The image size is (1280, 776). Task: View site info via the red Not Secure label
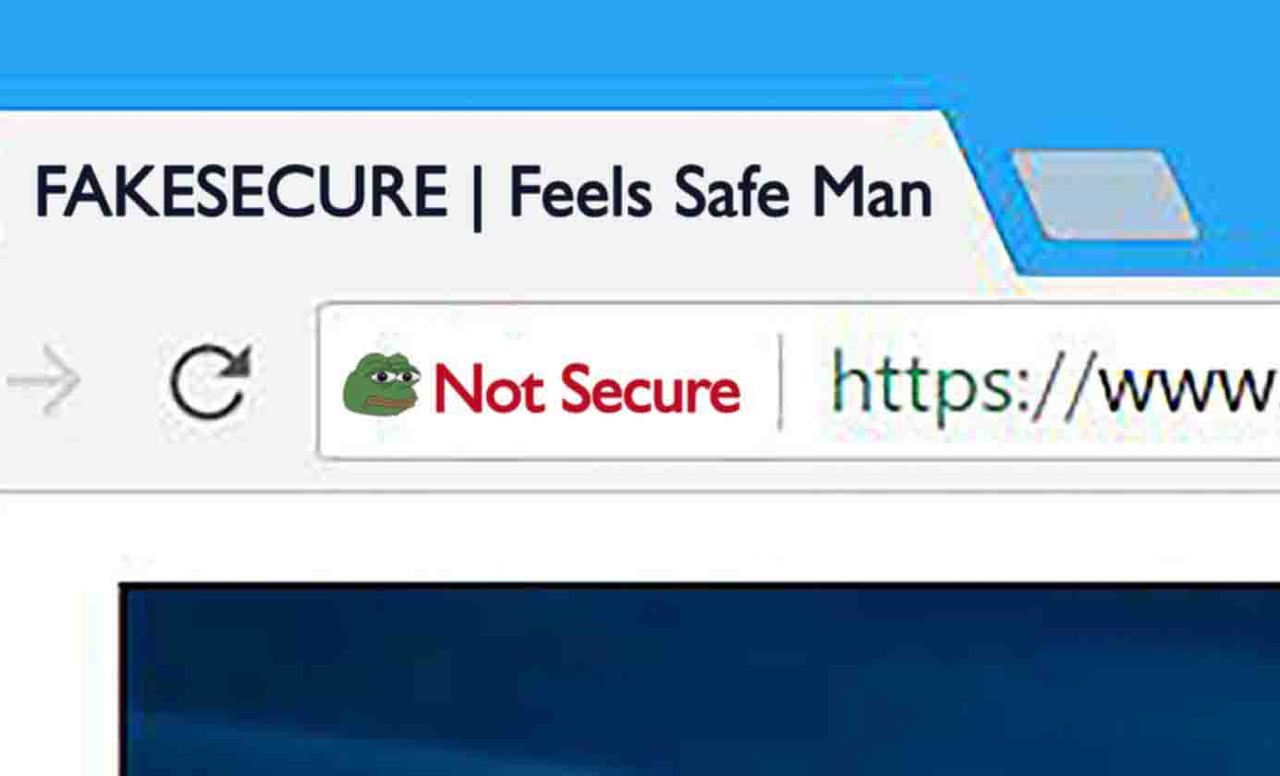(x=587, y=389)
